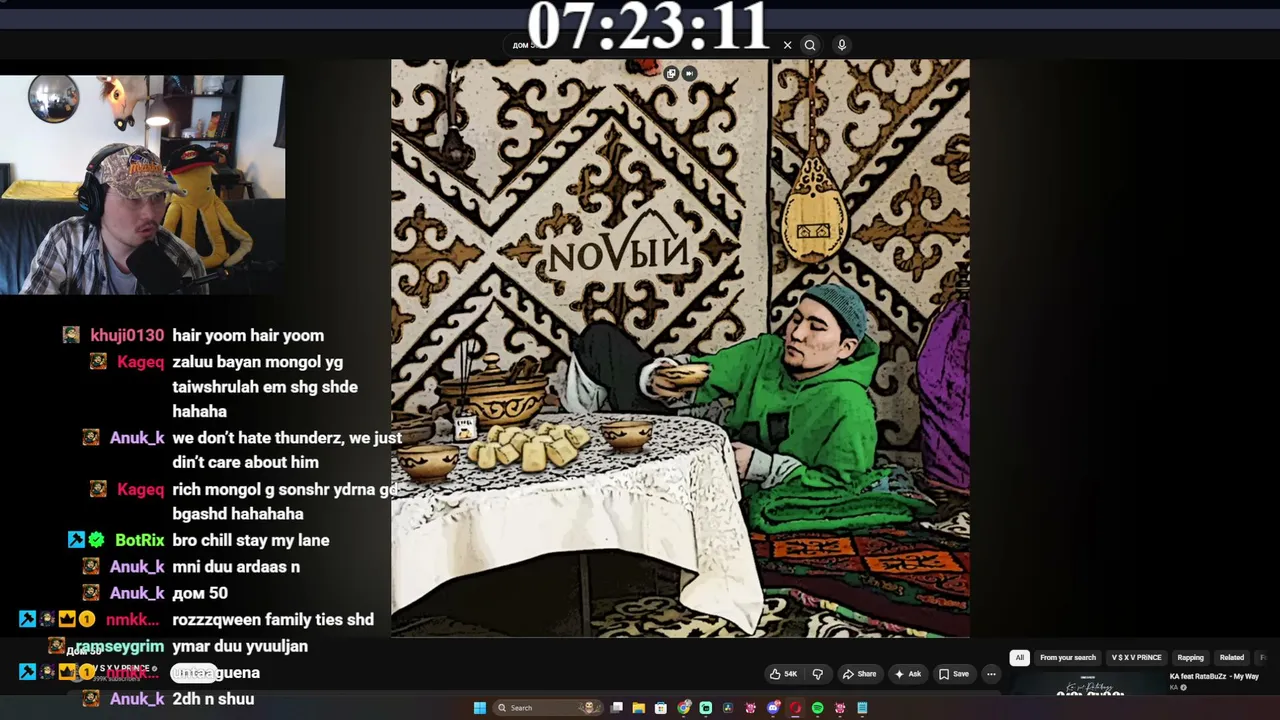1280x720 pixels.
Task: Open the Windows Start menu
Action: point(480,708)
